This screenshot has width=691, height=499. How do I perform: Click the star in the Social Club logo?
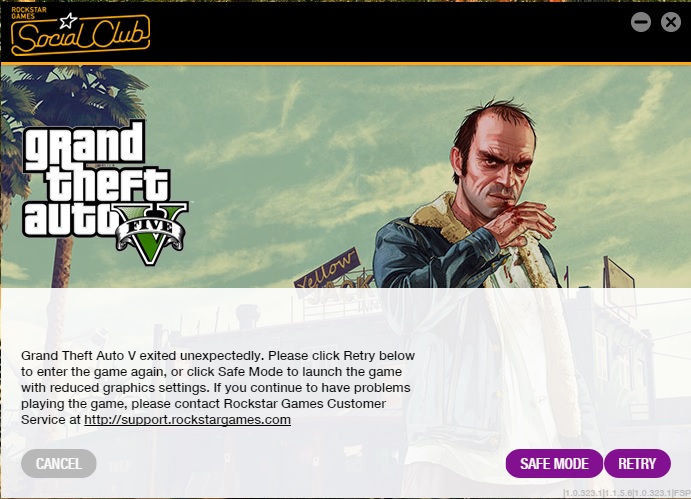coord(68,20)
